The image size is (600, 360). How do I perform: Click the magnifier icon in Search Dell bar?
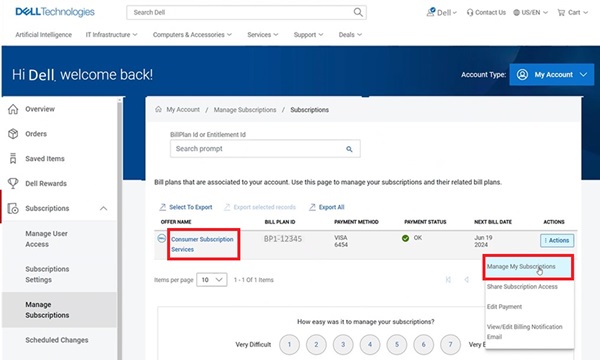[358, 12]
